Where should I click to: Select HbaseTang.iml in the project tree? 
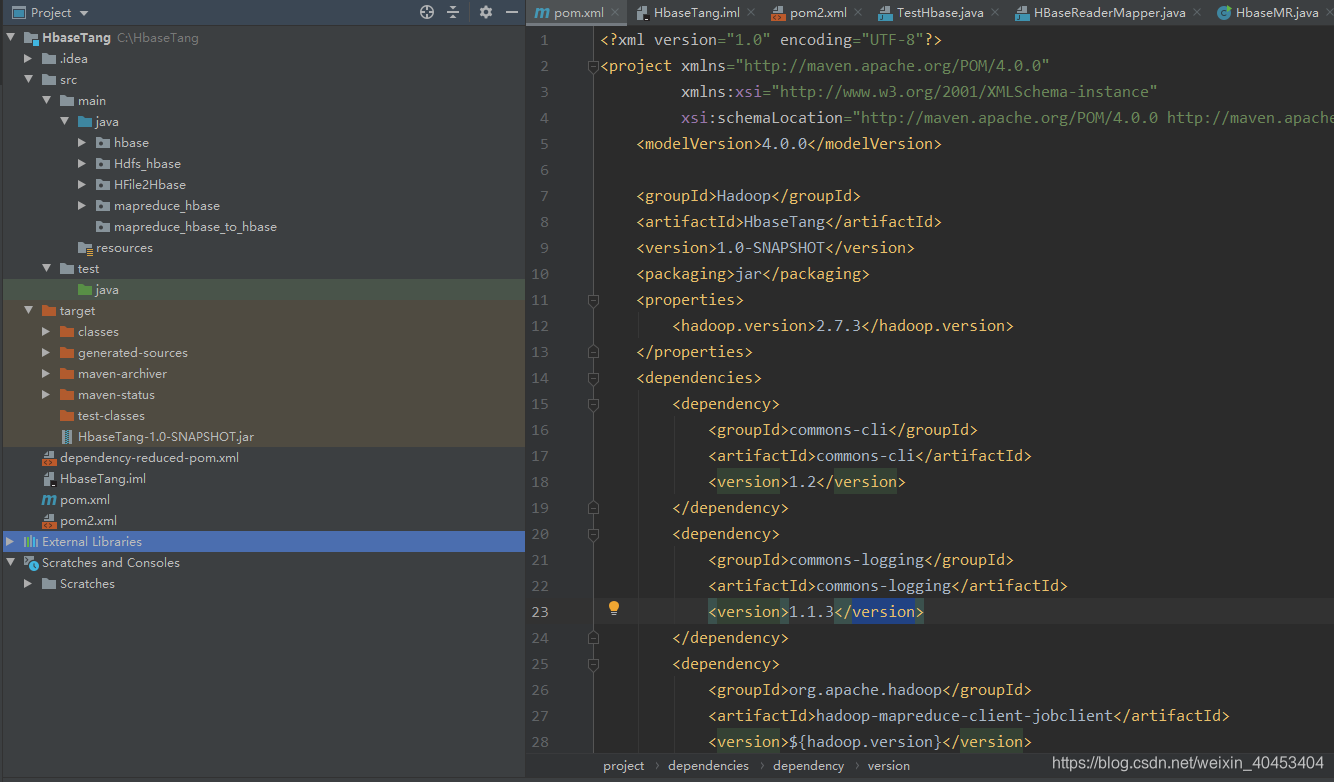(102, 479)
